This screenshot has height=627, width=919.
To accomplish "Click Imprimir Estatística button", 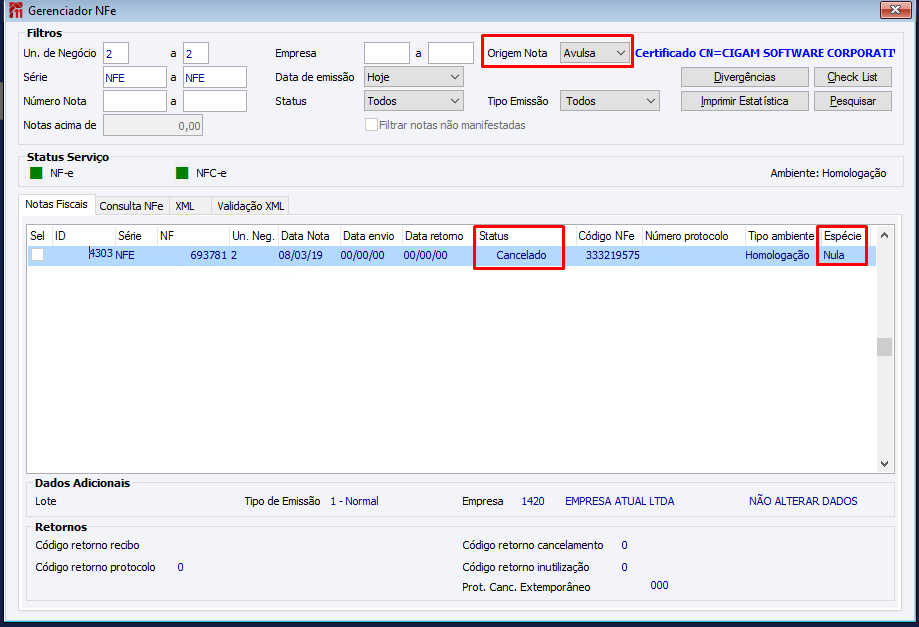I will [744, 101].
